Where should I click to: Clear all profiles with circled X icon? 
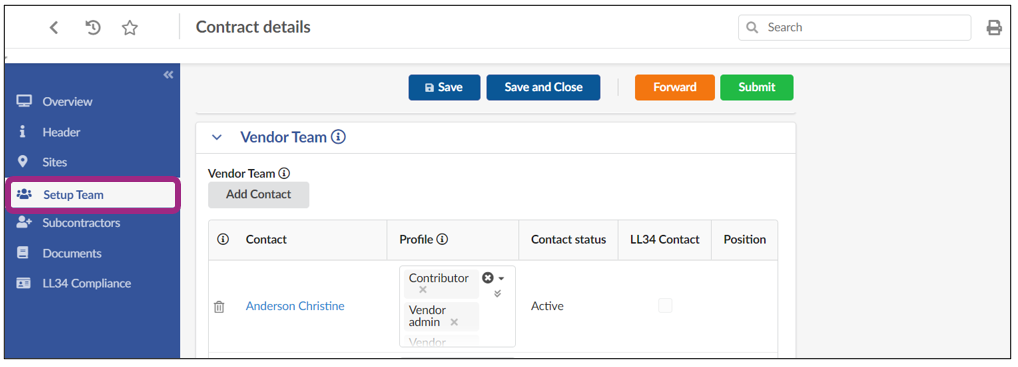click(488, 278)
